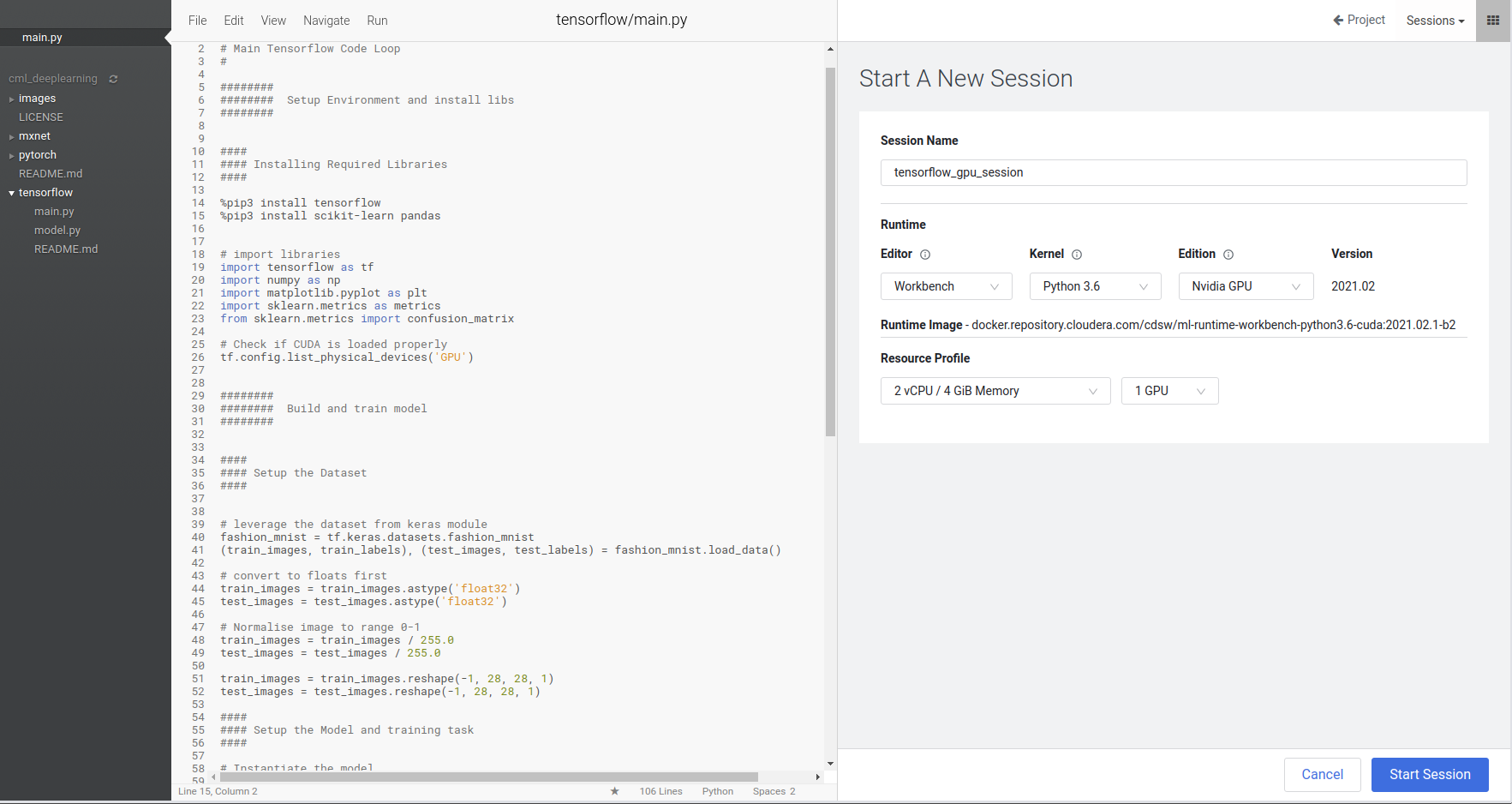1512x804 pixels.
Task: Open the File menu
Action: 197,21
